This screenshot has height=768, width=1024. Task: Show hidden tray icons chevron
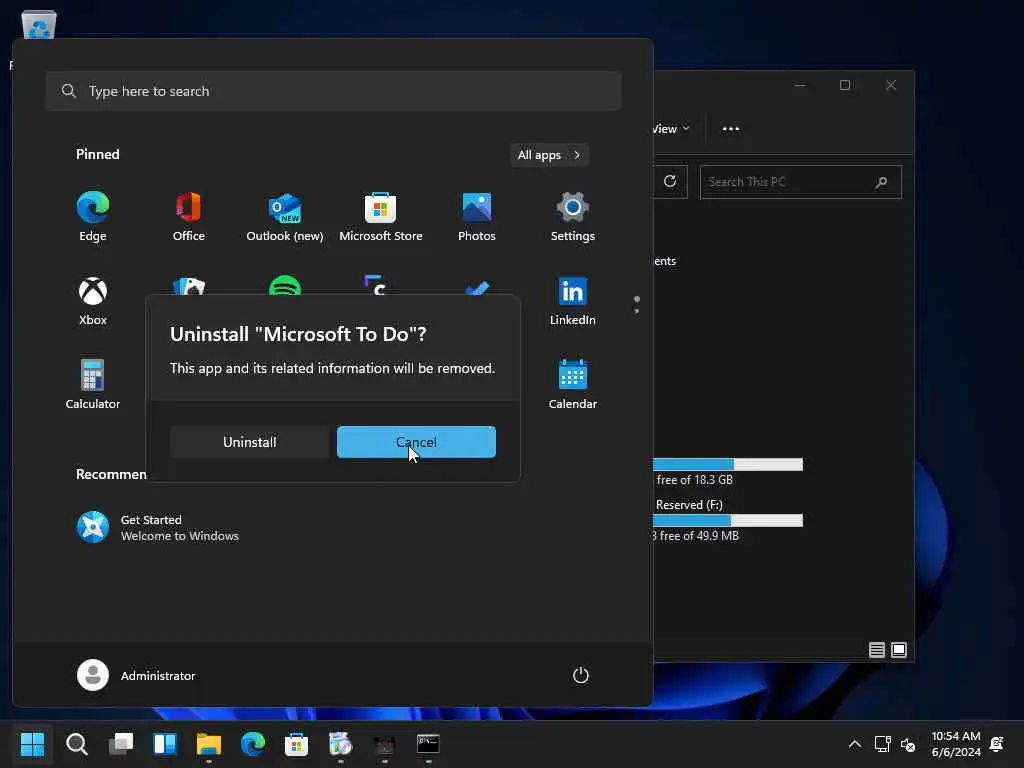854,744
